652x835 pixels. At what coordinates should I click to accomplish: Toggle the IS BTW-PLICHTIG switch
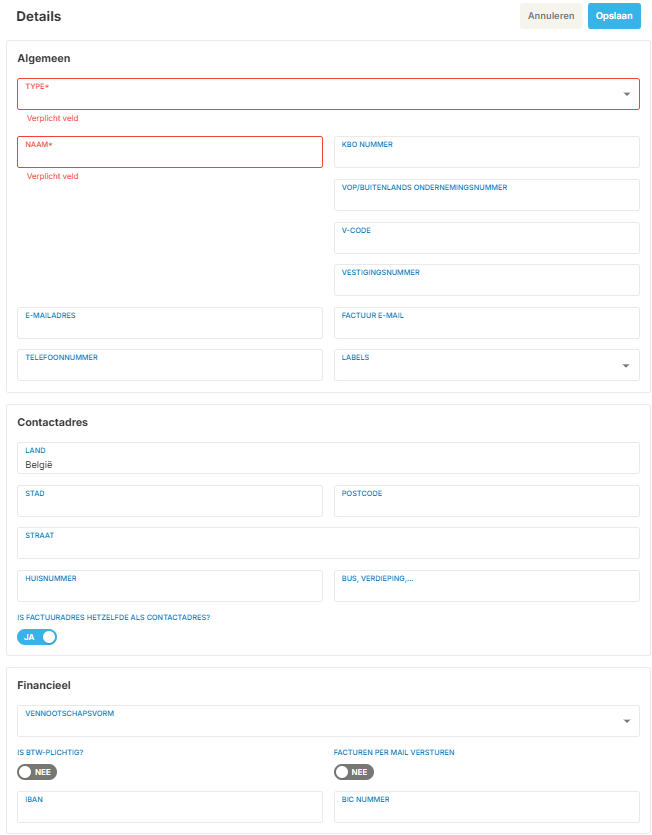37,772
